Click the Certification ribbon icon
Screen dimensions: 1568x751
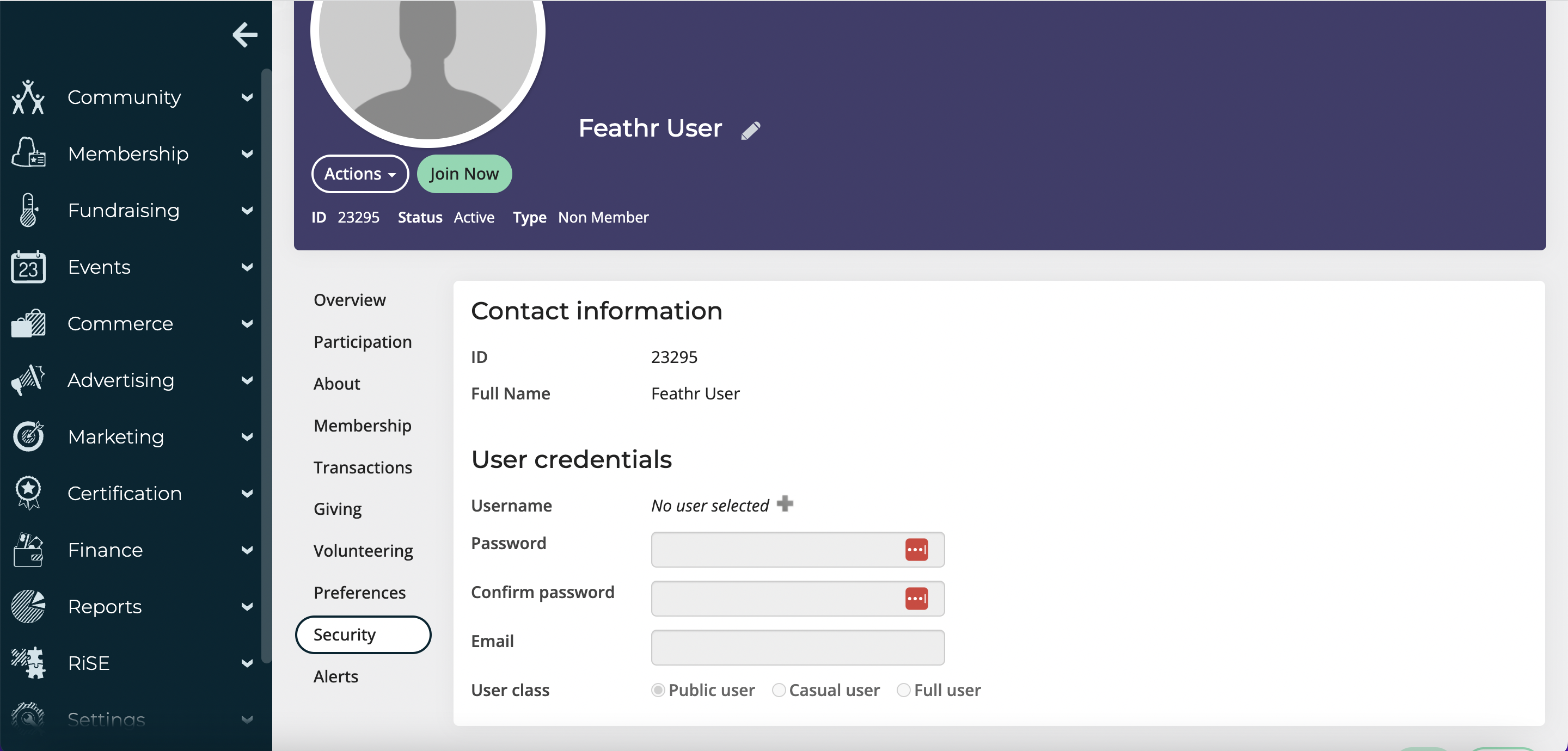pos(28,493)
